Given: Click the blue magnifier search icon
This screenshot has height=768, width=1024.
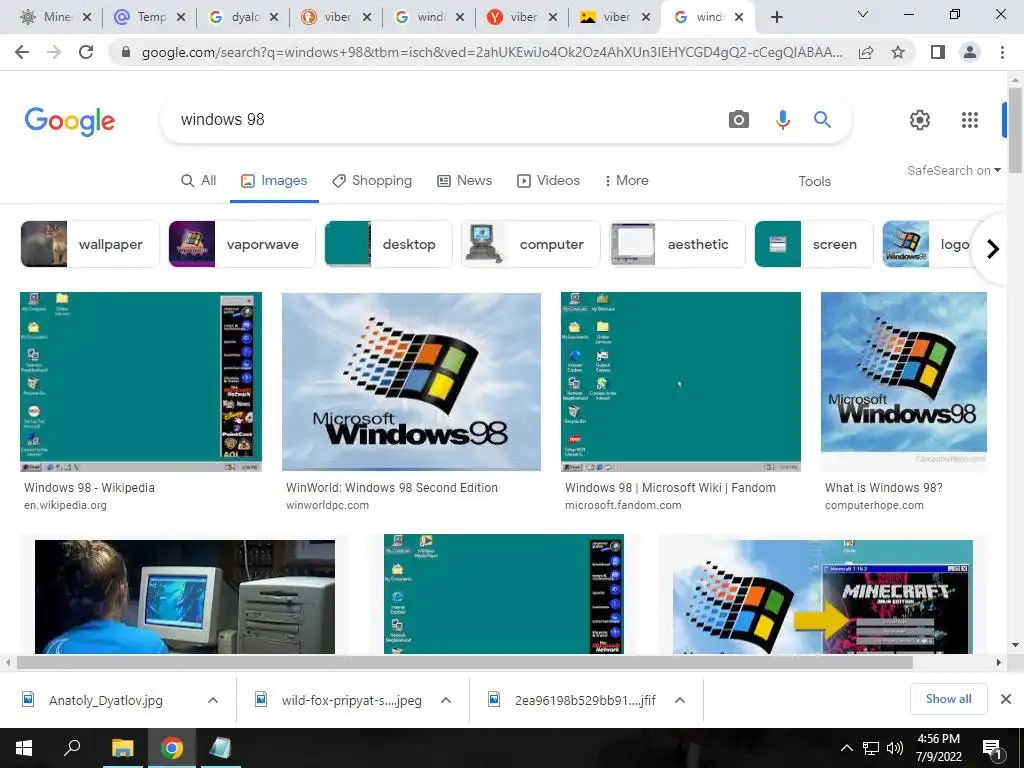Looking at the screenshot, I should point(822,120).
